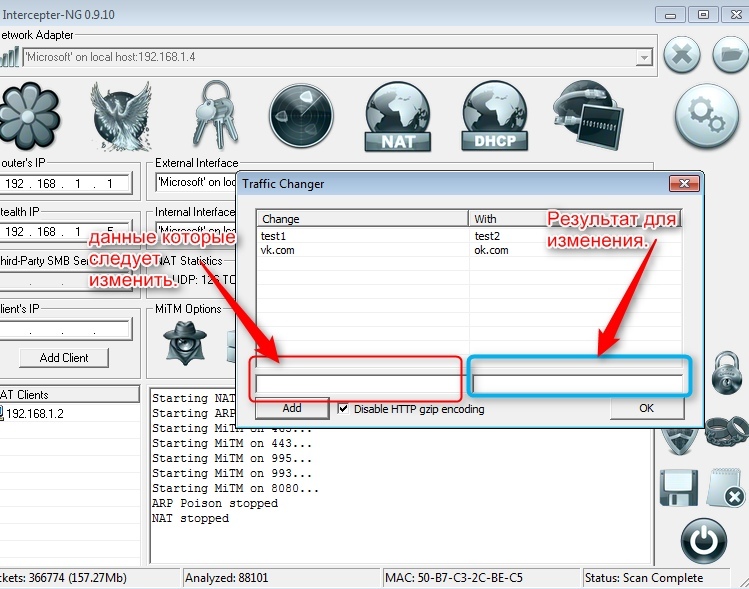Open the NAT mode globe icon
Image resolution: width=749 pixels, height=589 pixels.
[398, 117]
